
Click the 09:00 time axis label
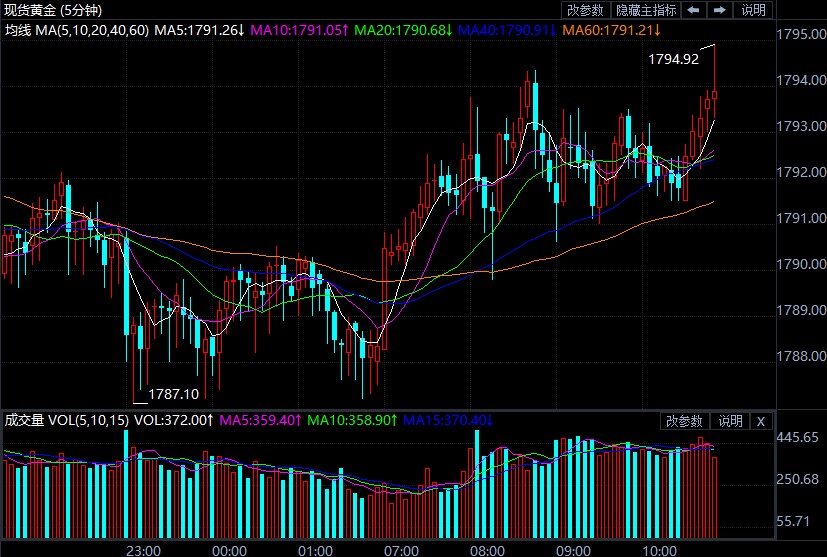coord(573,551)
